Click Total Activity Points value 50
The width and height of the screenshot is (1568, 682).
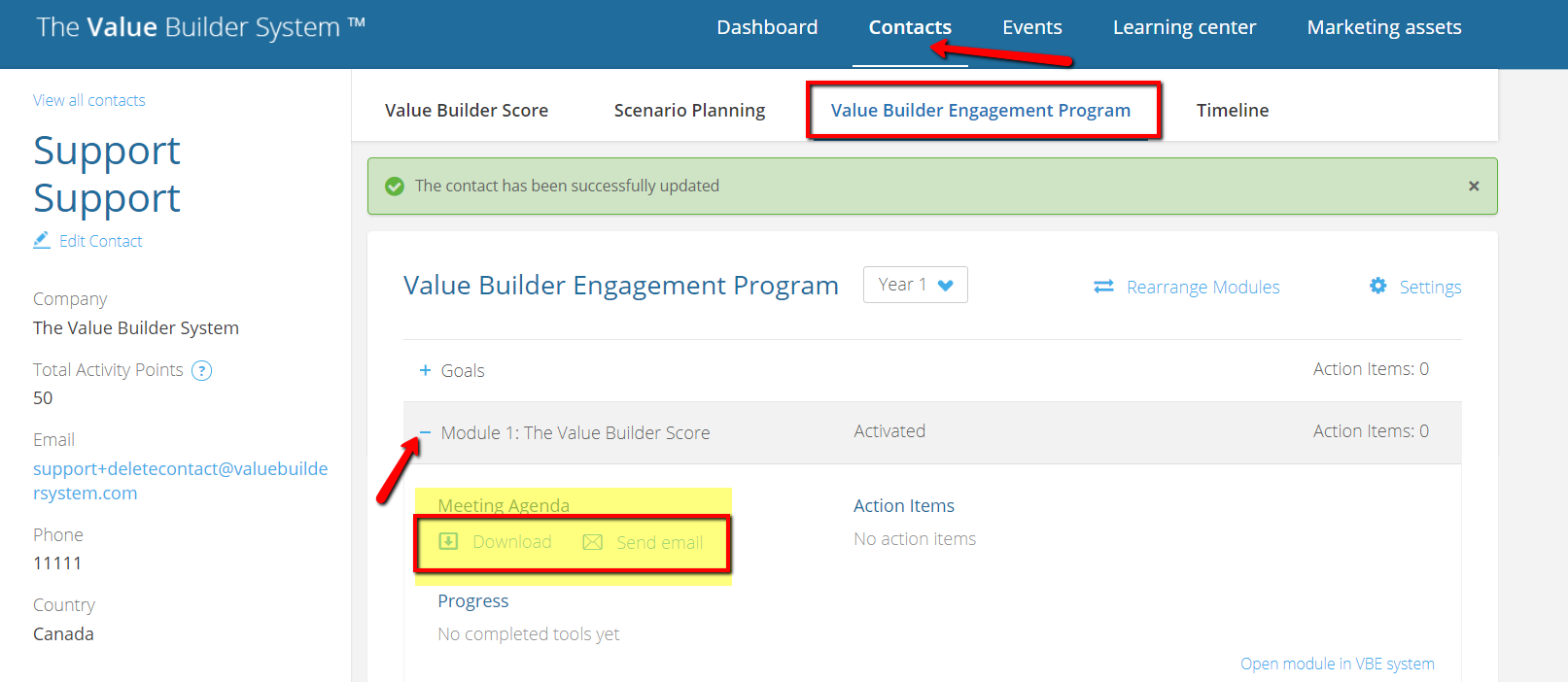pos(43,398)
